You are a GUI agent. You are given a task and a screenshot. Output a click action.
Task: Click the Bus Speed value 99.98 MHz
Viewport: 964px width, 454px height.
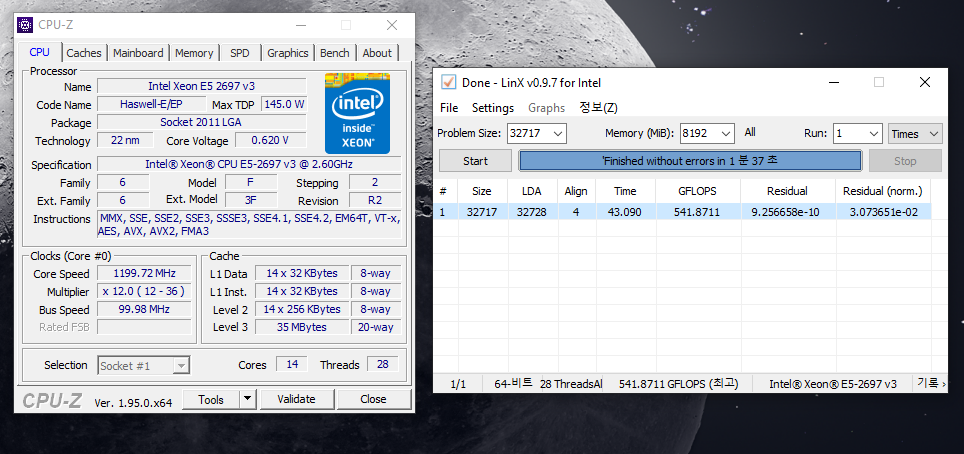[x=144, y=309]
